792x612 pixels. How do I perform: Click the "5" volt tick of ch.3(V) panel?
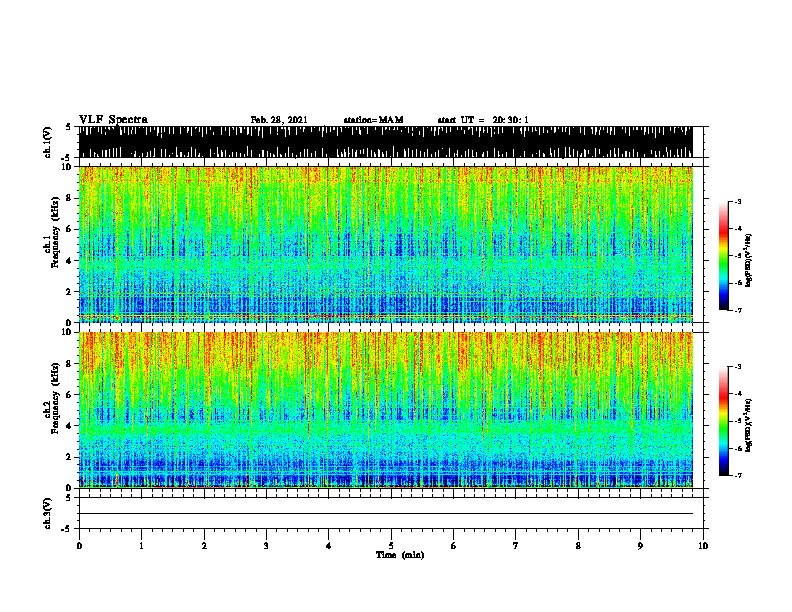pyautogui.click(x=68, y=497)
